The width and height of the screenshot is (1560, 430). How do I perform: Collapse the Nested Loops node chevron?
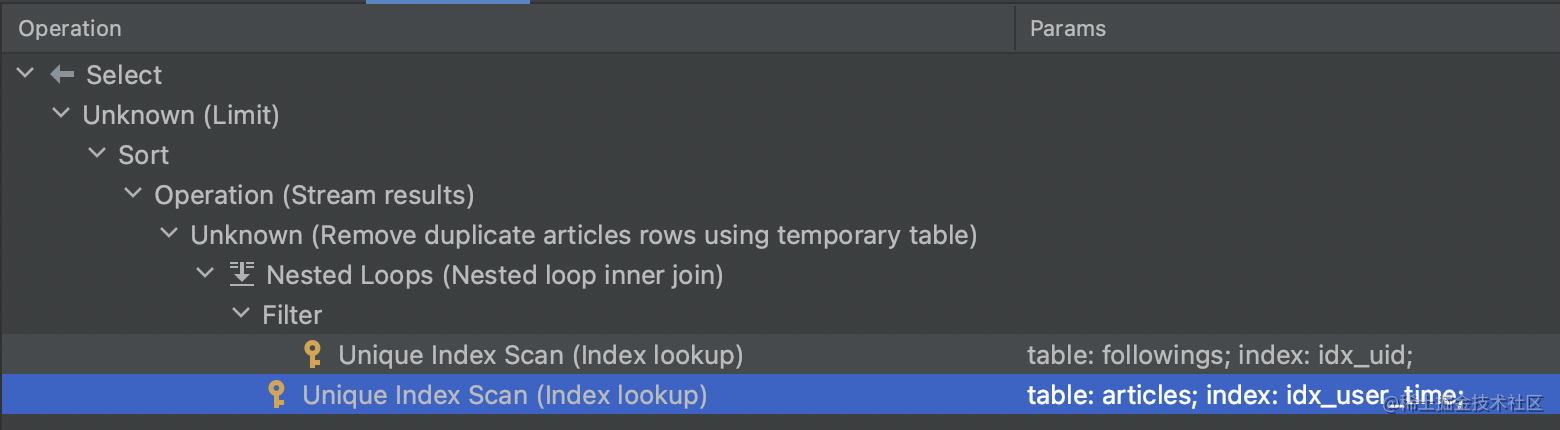(x=206, y=274)
